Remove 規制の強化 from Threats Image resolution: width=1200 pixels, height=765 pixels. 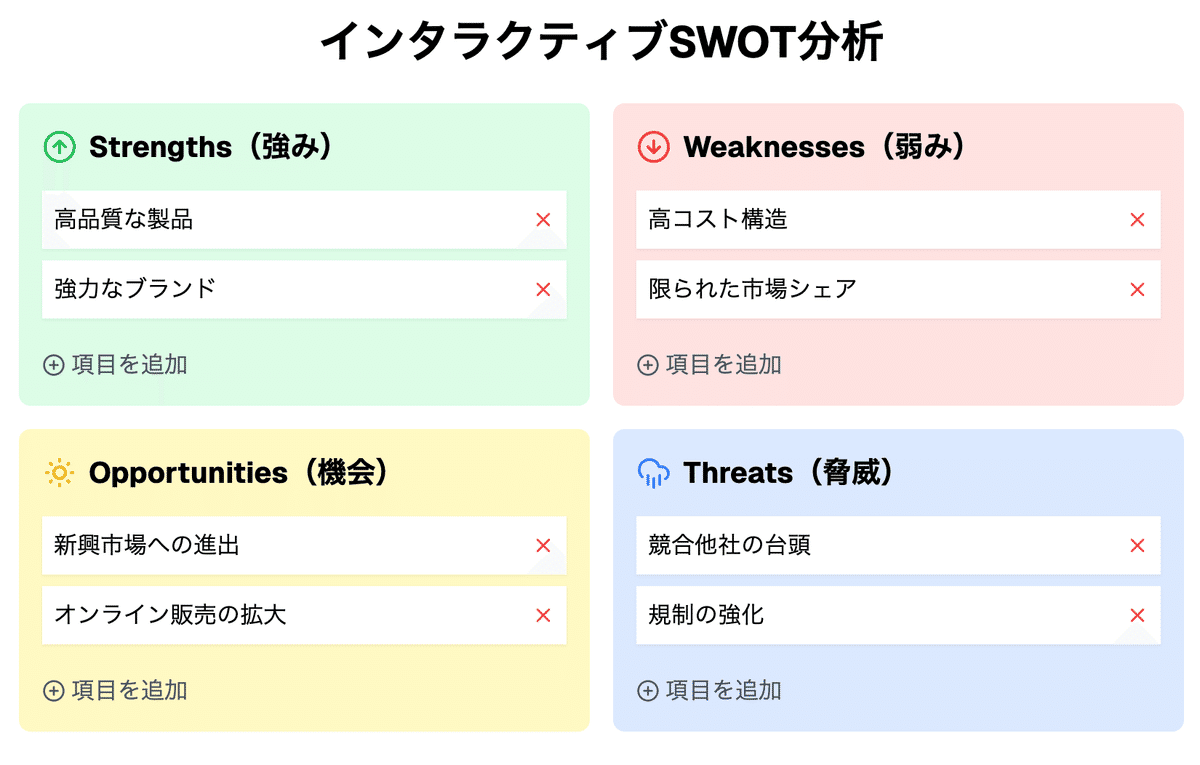(x=1137, y=616)
